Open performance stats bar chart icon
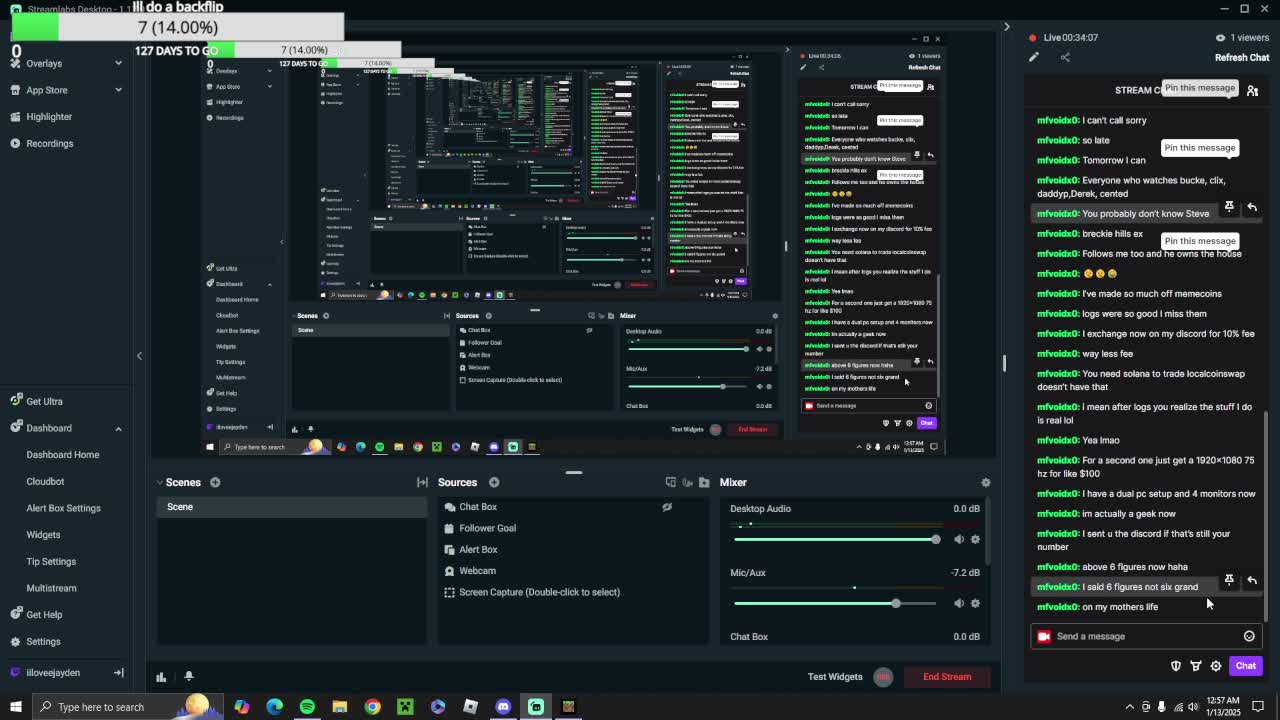 pyautogui.click(x=161, y=677)
